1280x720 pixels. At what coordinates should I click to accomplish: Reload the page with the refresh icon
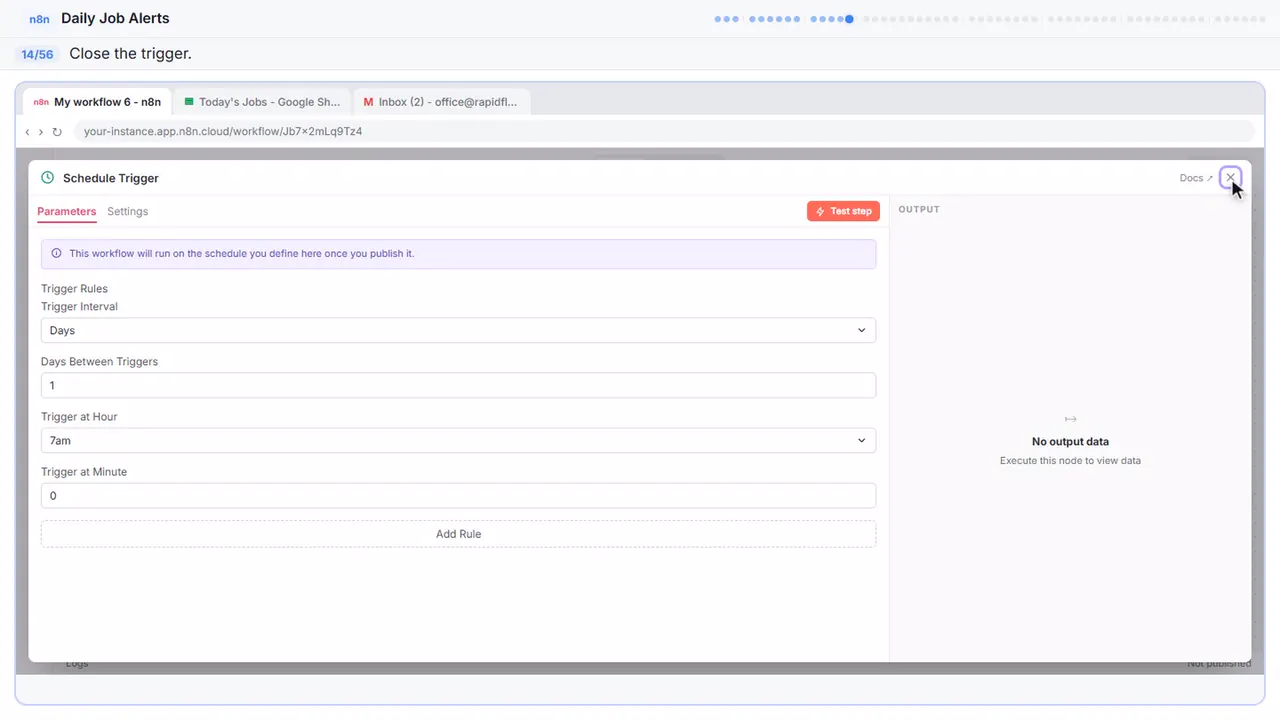(57, 131)
